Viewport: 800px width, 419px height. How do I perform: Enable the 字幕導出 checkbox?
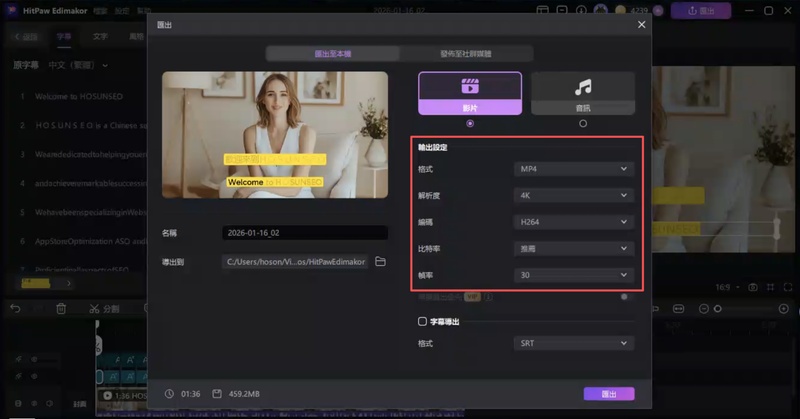(422, 322)
